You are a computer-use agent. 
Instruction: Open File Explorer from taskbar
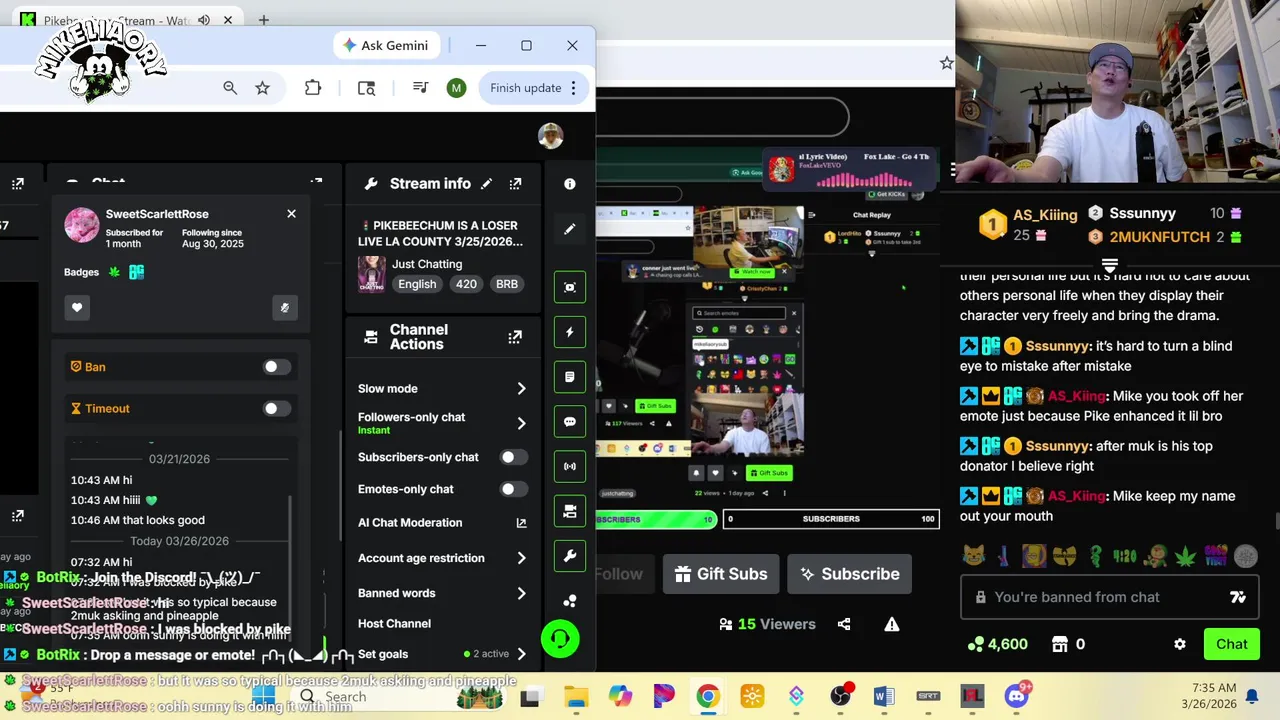coord(575,696)
